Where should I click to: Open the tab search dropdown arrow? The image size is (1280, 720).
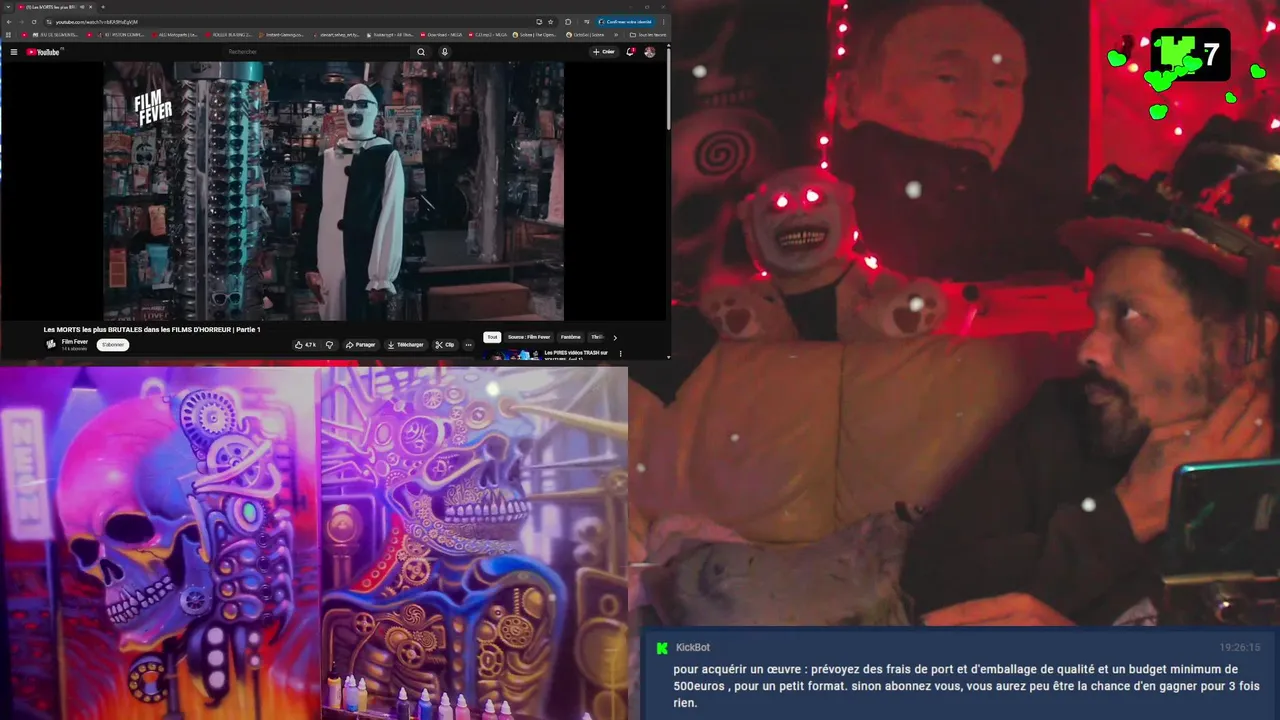(8, 7)
